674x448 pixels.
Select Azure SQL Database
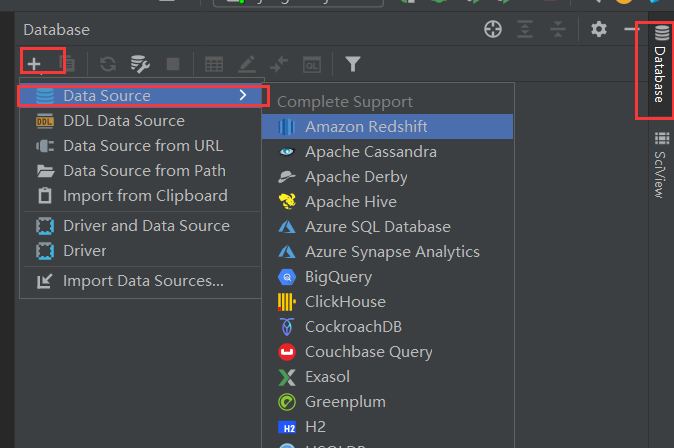(x=387, y=227)
